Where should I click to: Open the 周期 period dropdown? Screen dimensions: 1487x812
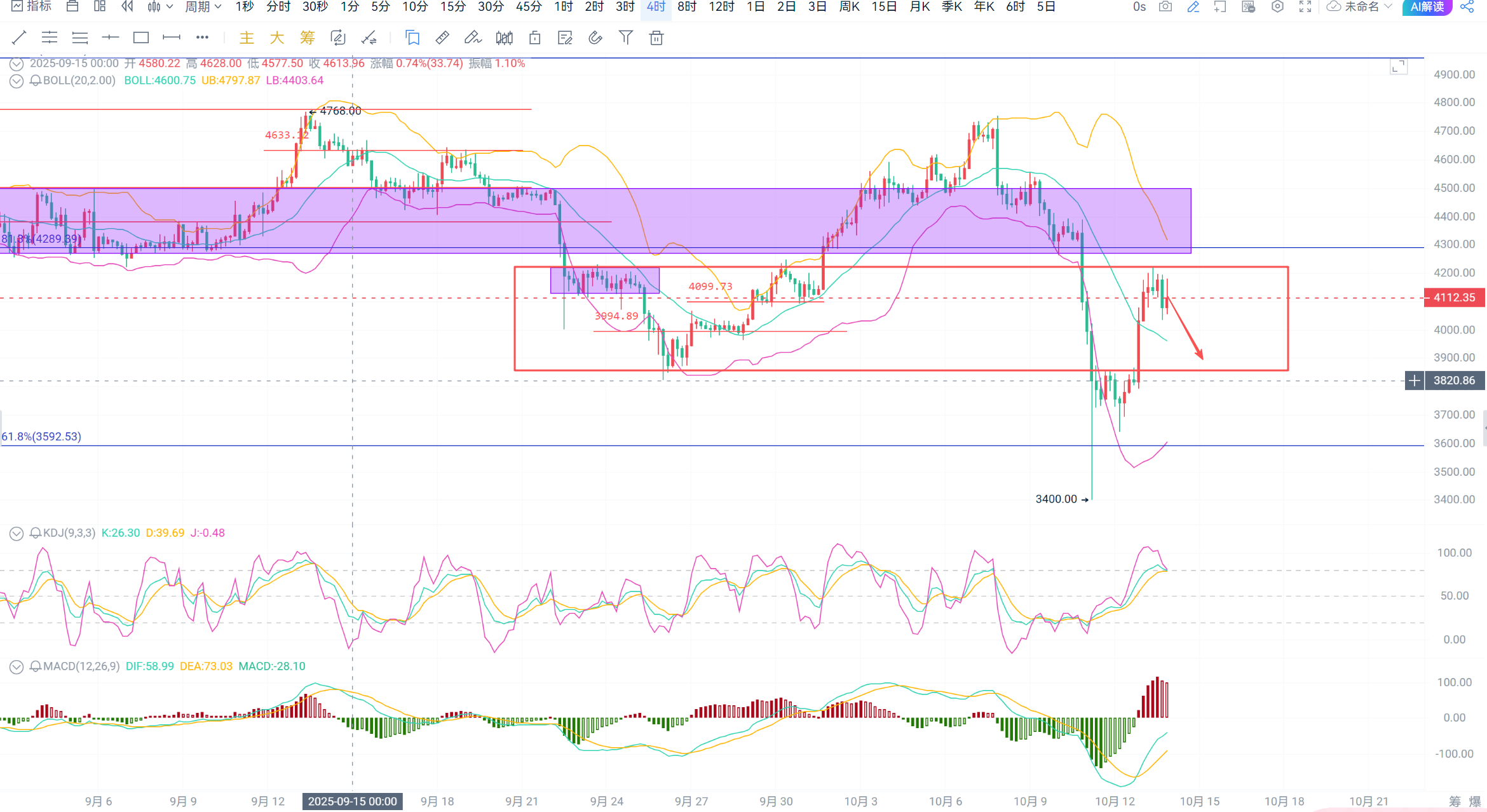point(203,7)
